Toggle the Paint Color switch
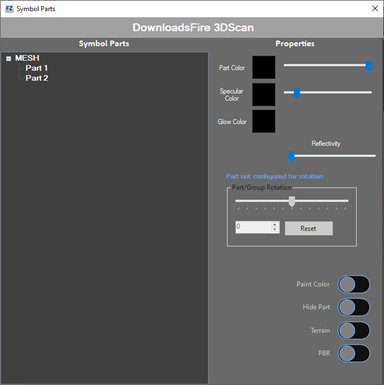The image size is (384, 385). 354,285
